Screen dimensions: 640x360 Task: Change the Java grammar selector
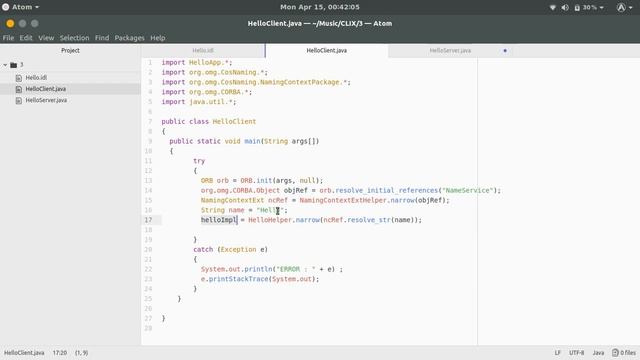598,353
